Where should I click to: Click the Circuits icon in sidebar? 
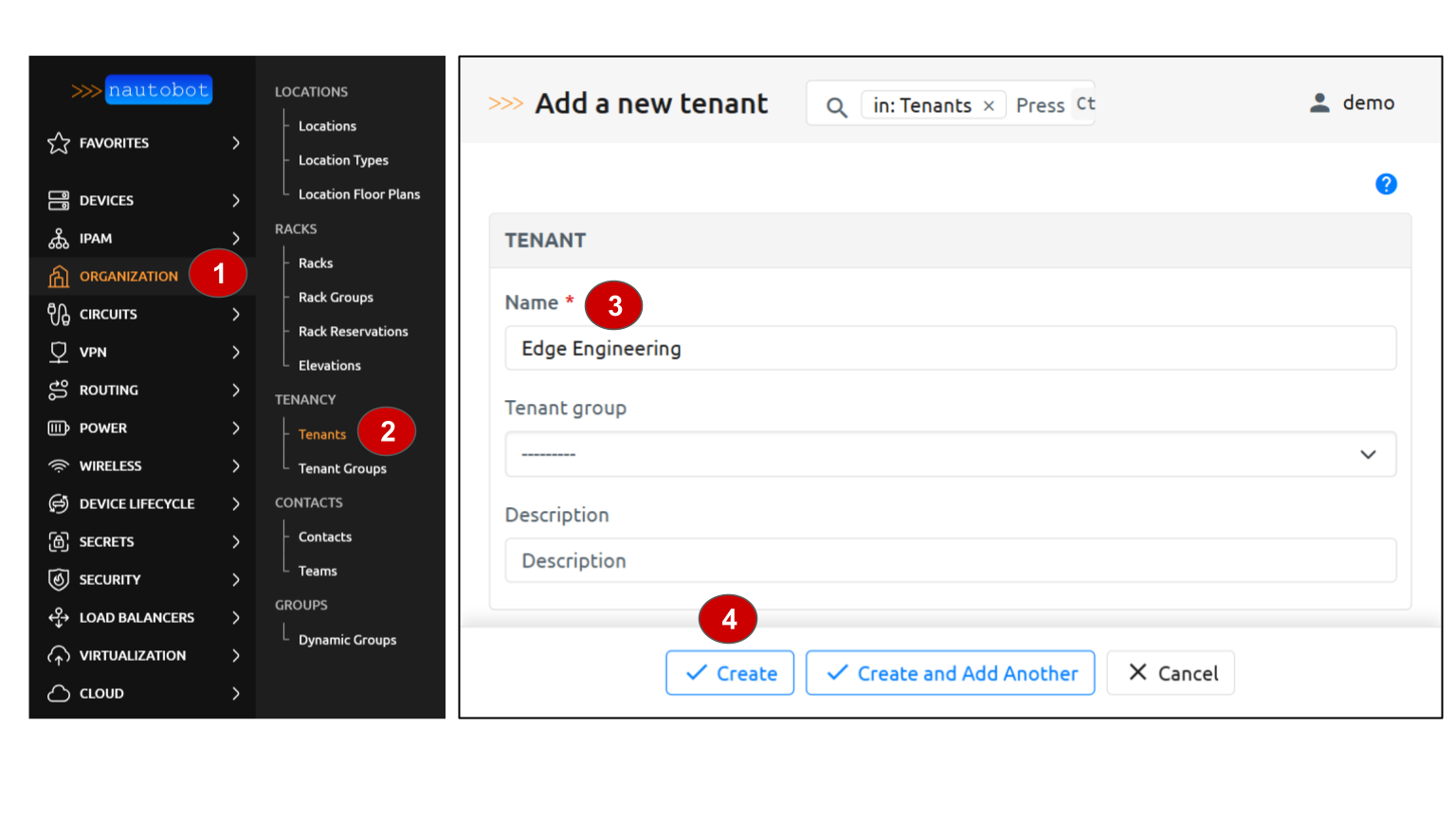click(59, 314)
